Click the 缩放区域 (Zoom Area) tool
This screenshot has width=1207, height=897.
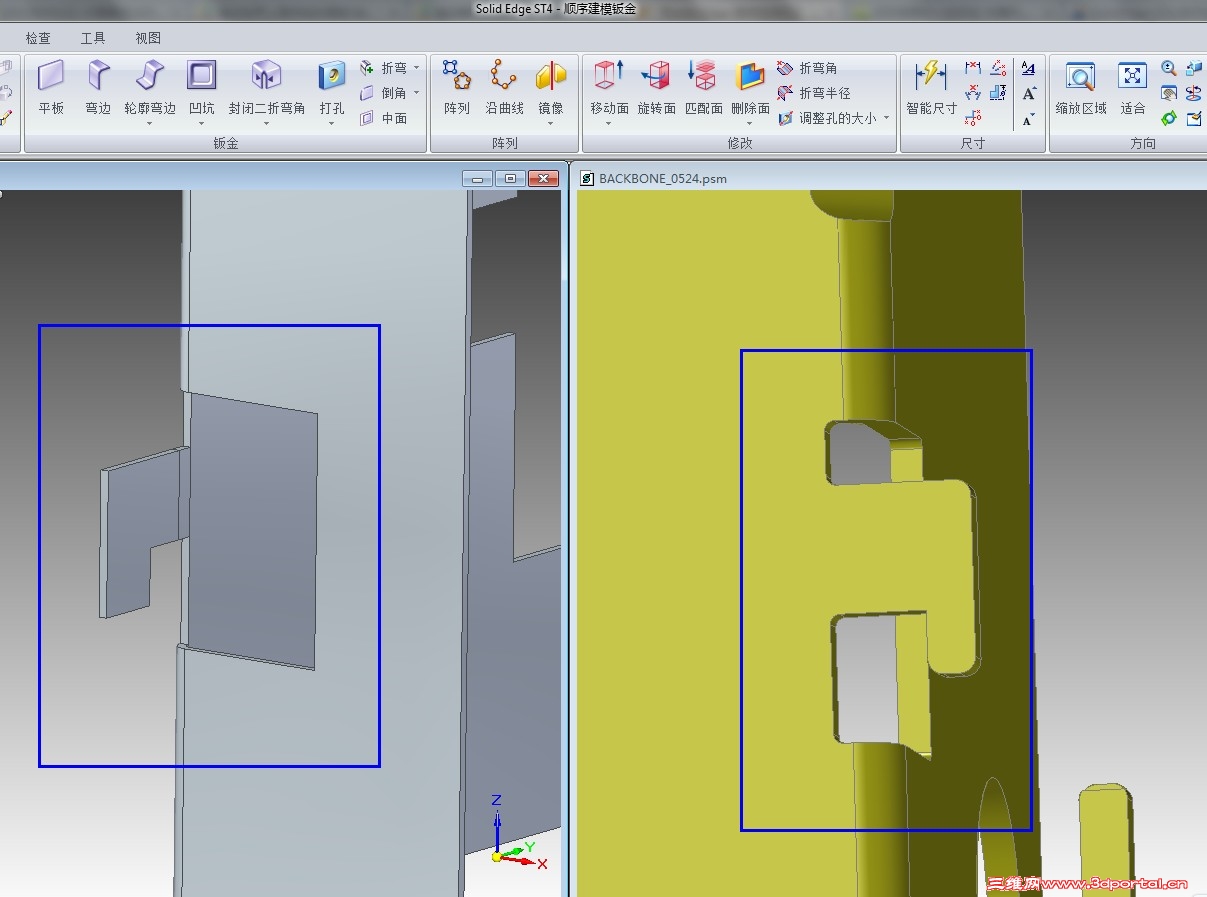click(x=1081, y=87)
